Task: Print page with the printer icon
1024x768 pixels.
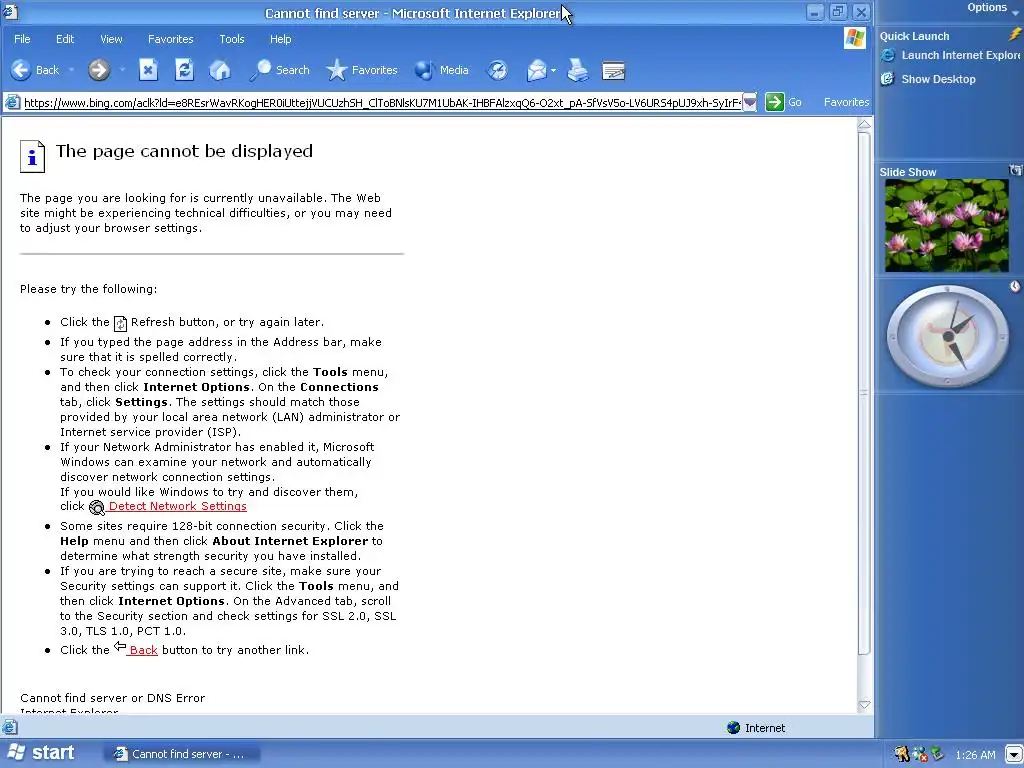Action: [577, 70]
